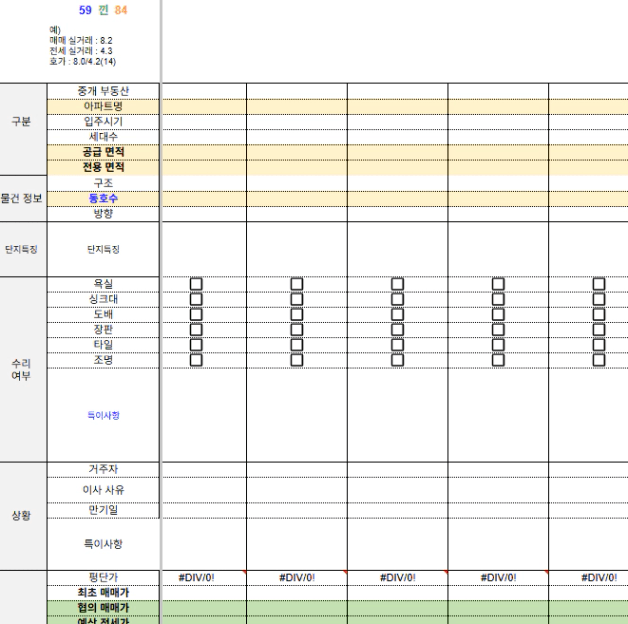Viewport: 628px width, 624px height.
Task: Select the #DIV/0! cell in fifth data column
Action: [588, 578]
